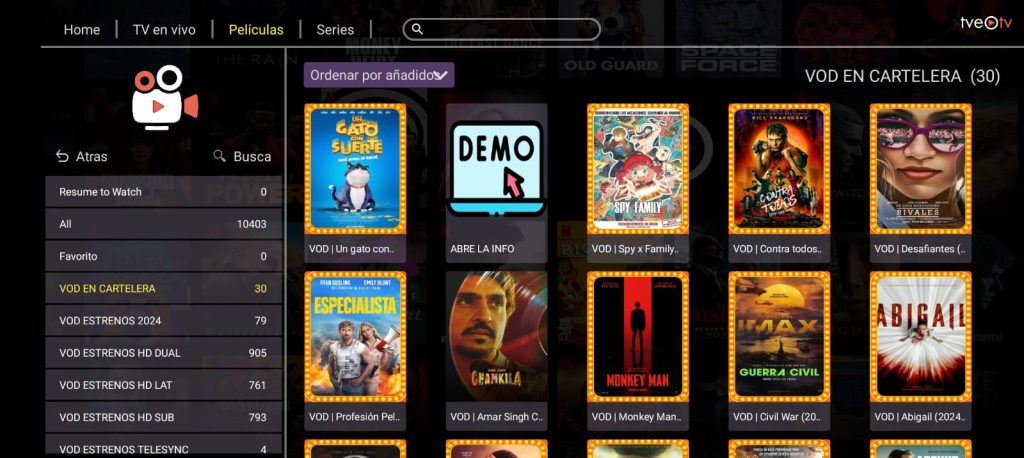This screenshot has height=458, width=1024.
Task: Click the back arrow icon beside Atras
Action: tap(62, 156)
